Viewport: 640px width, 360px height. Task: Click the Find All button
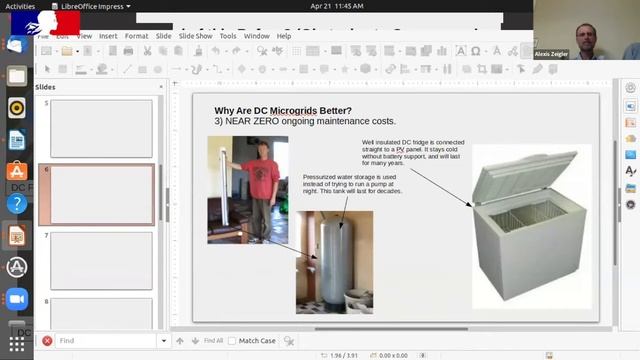(213, 341)
